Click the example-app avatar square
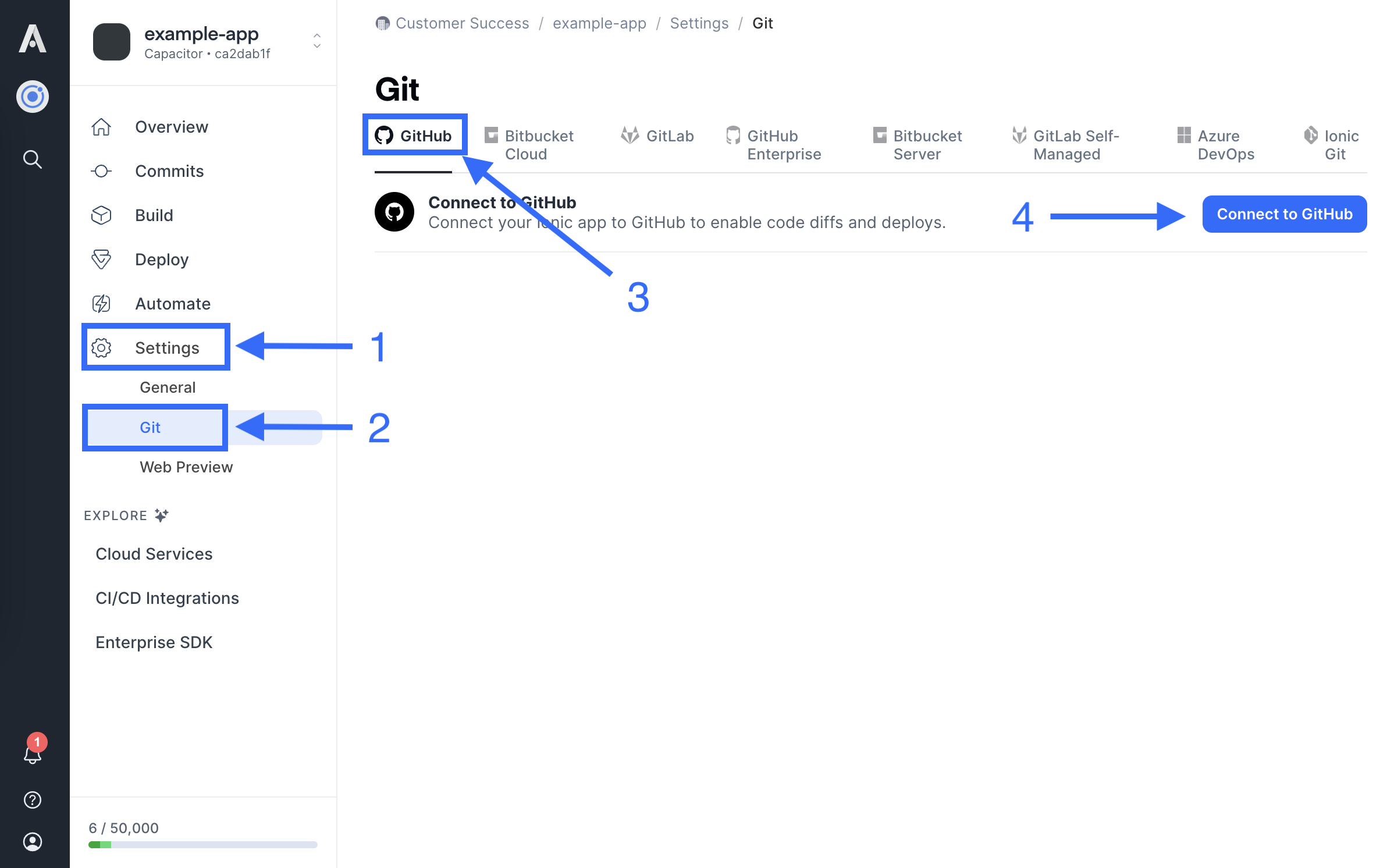1387x868 pixels. tap(111, 42)
